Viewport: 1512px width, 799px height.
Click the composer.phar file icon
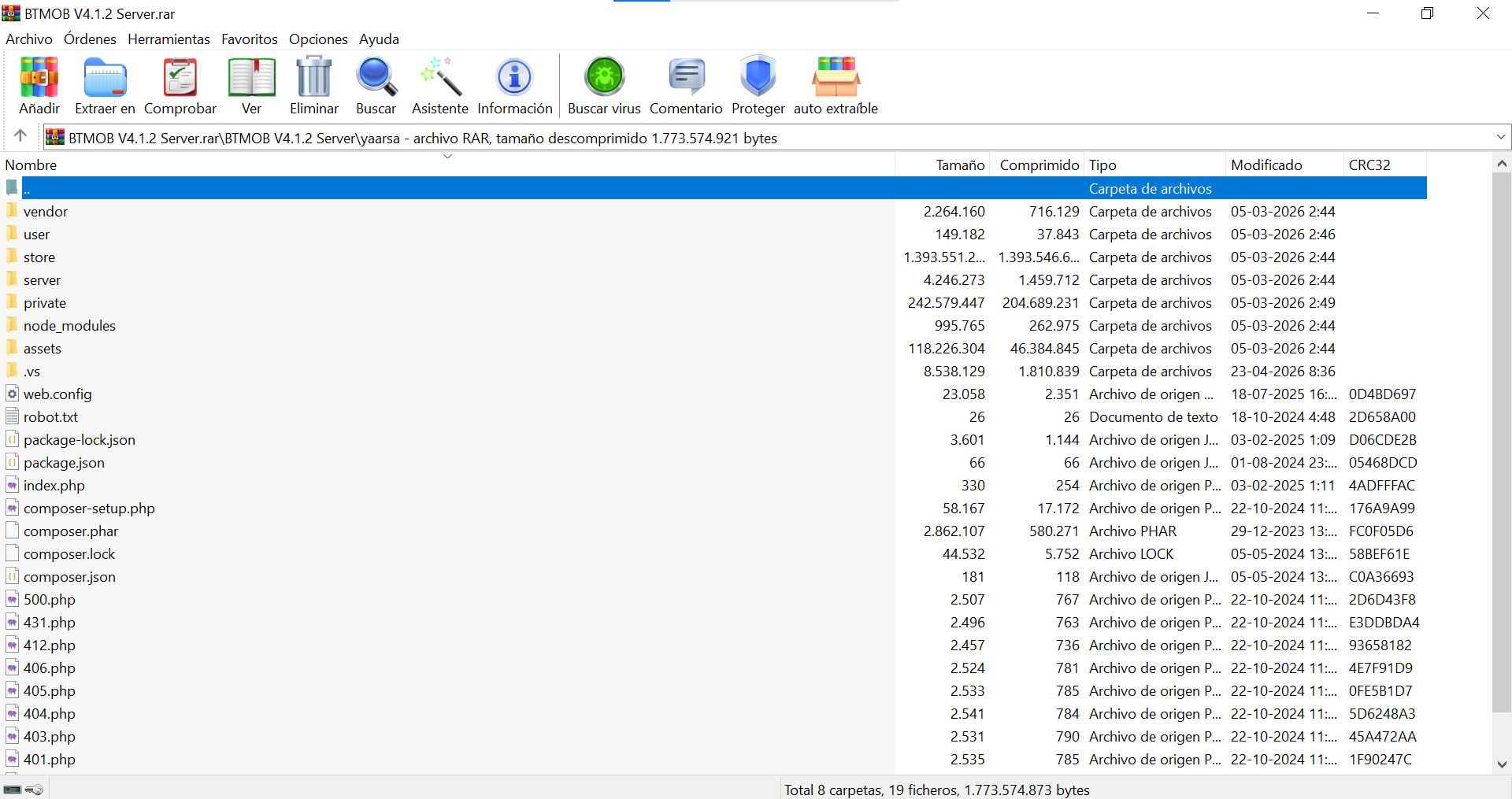pyautogui.click(x=12, y=531)
